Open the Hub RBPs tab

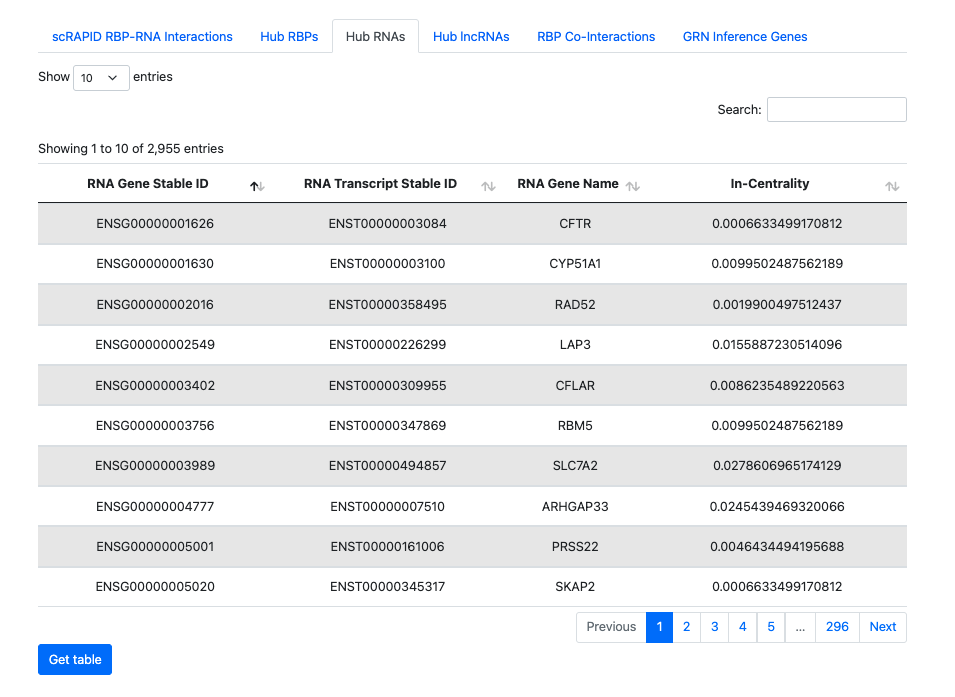289,37
